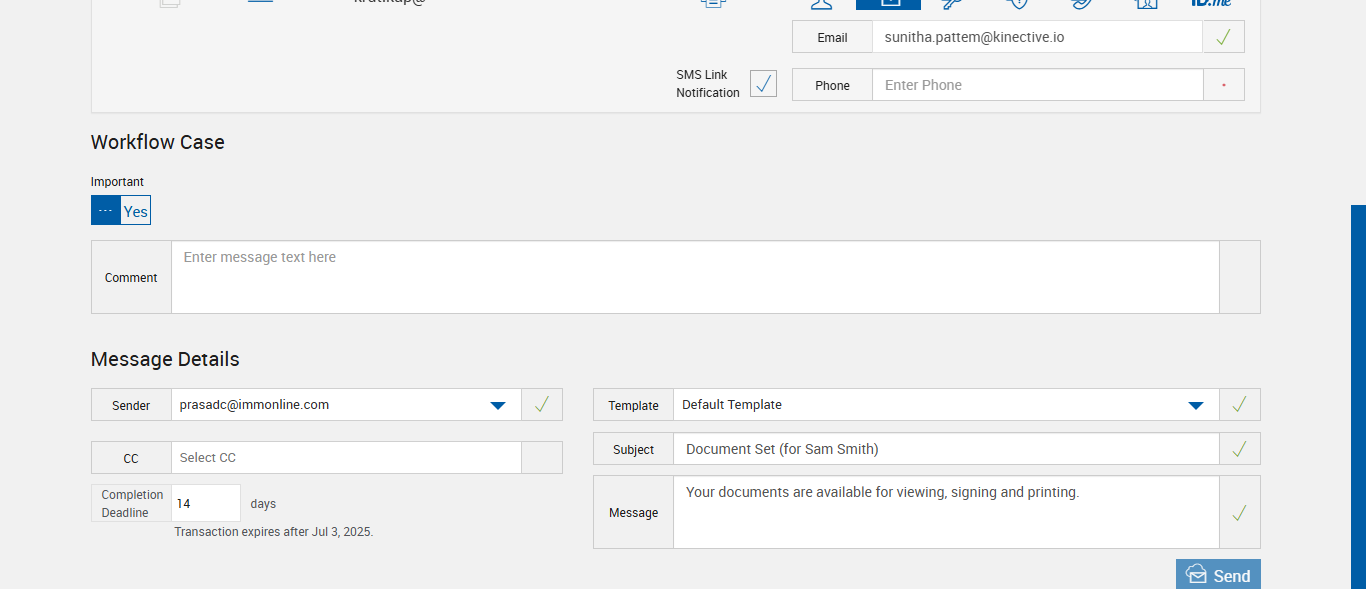Click the envelope icon on the Send button
This screenshot has width=1366, height=589.
click(1196, 574)
